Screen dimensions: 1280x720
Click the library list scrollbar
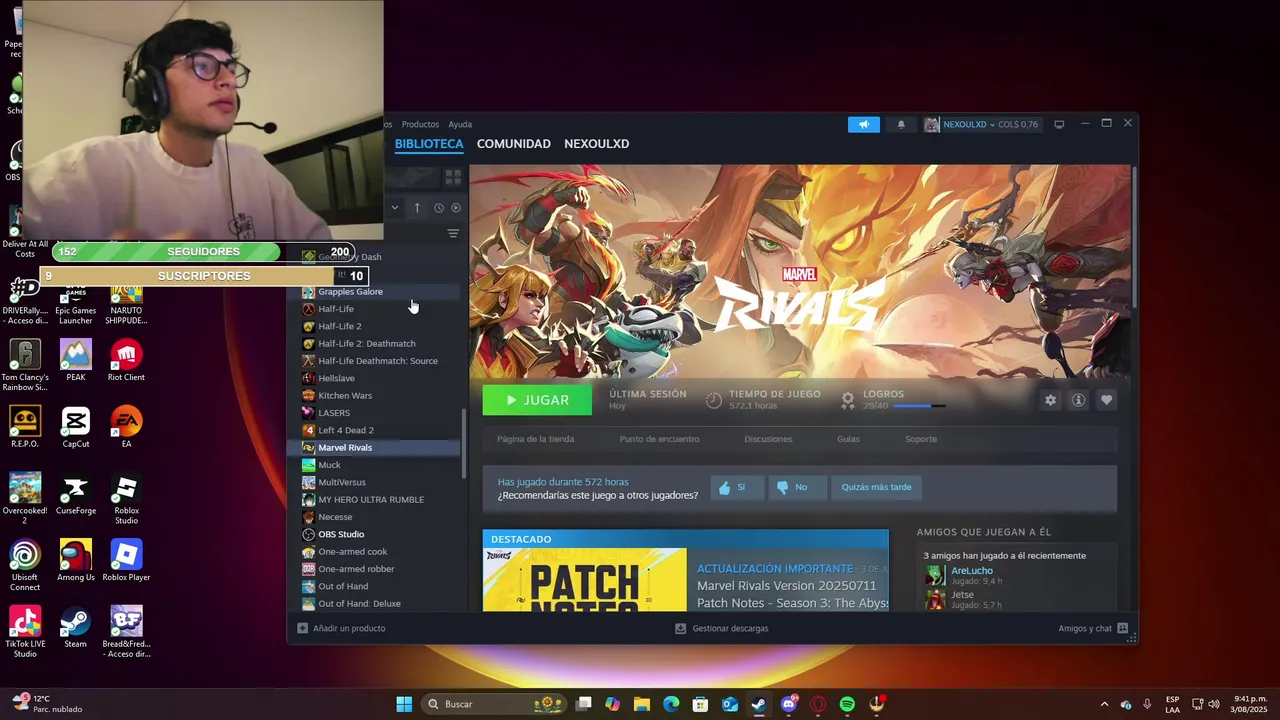tap(463, 445)
